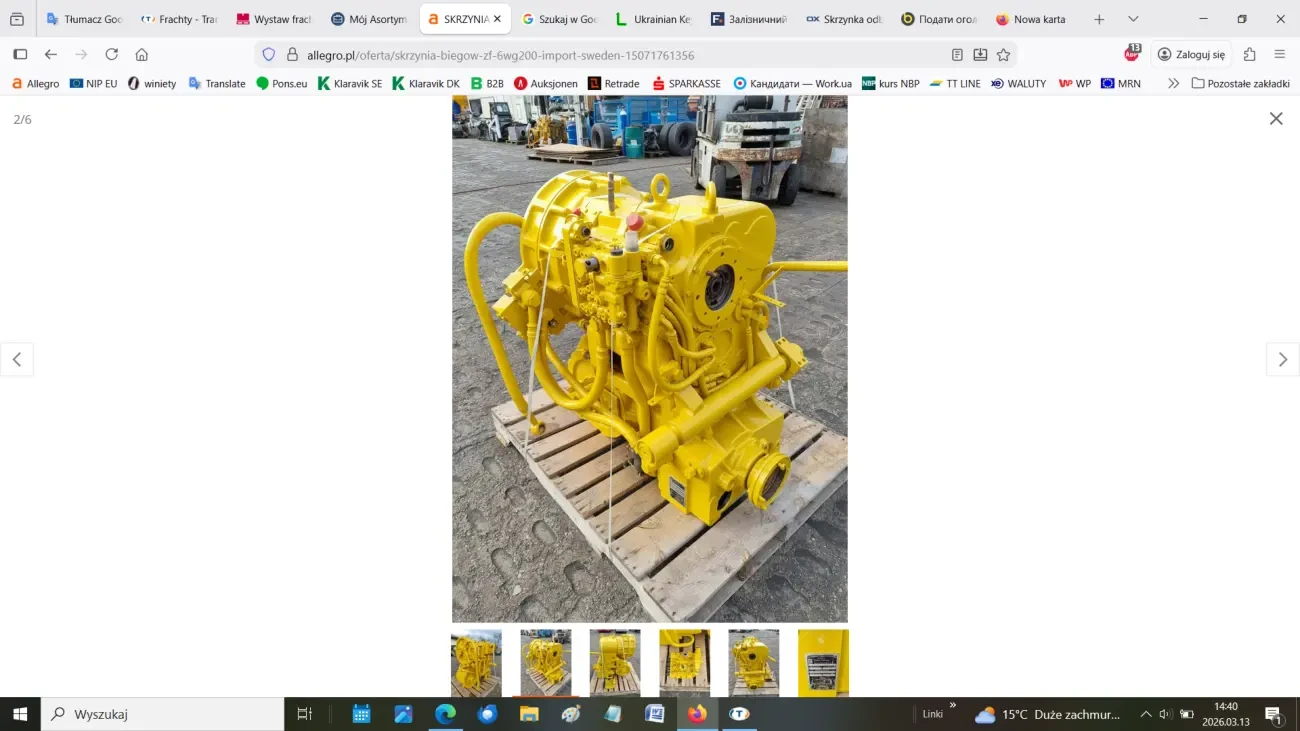Select the last thumbnail showing the nameplate
1300x731 pixels.
[x=823, y=662]
